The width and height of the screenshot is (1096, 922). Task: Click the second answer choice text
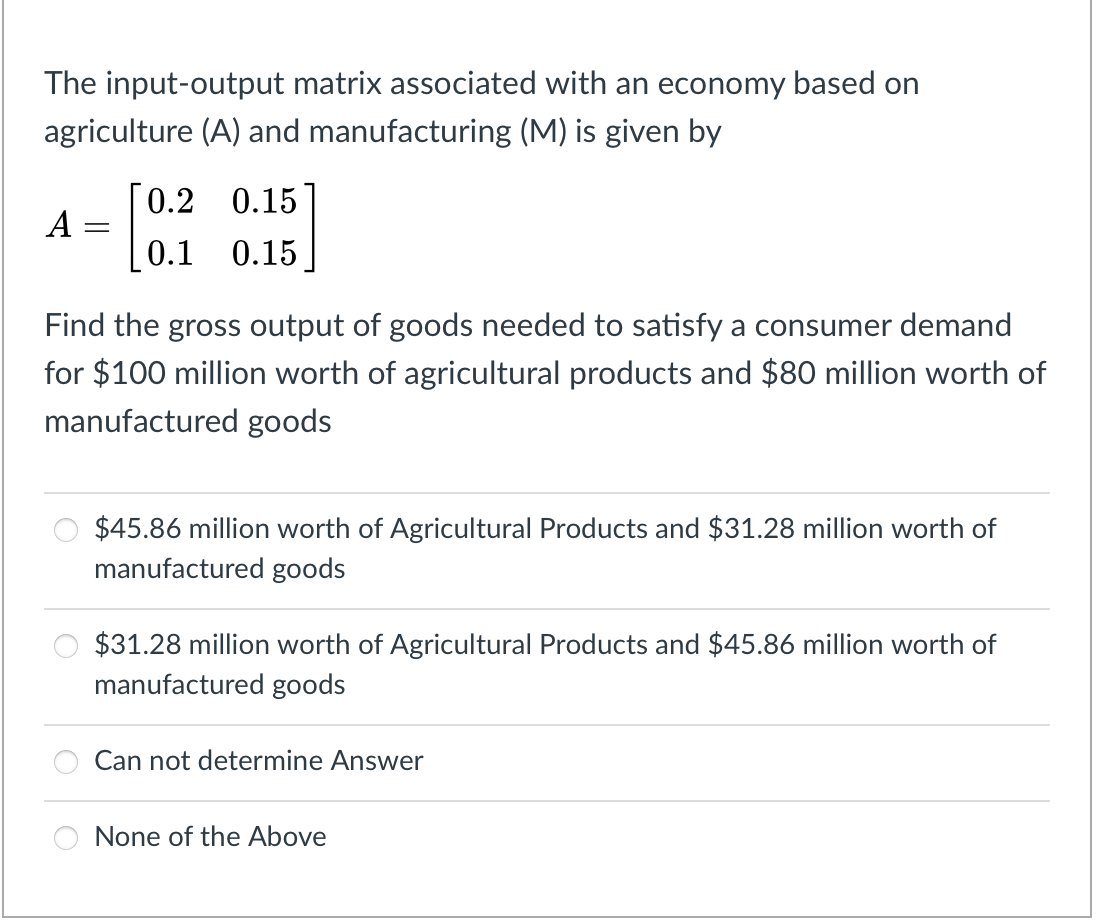tap(545, 646)
